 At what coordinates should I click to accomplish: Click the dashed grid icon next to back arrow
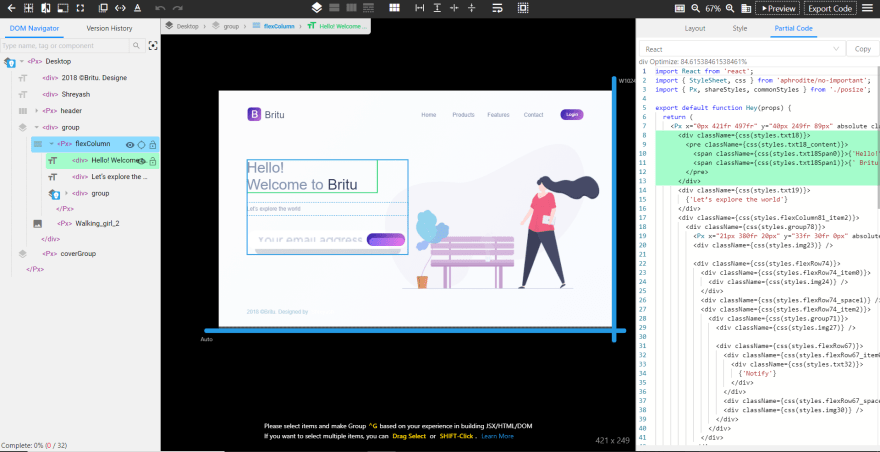coord(29,8)
